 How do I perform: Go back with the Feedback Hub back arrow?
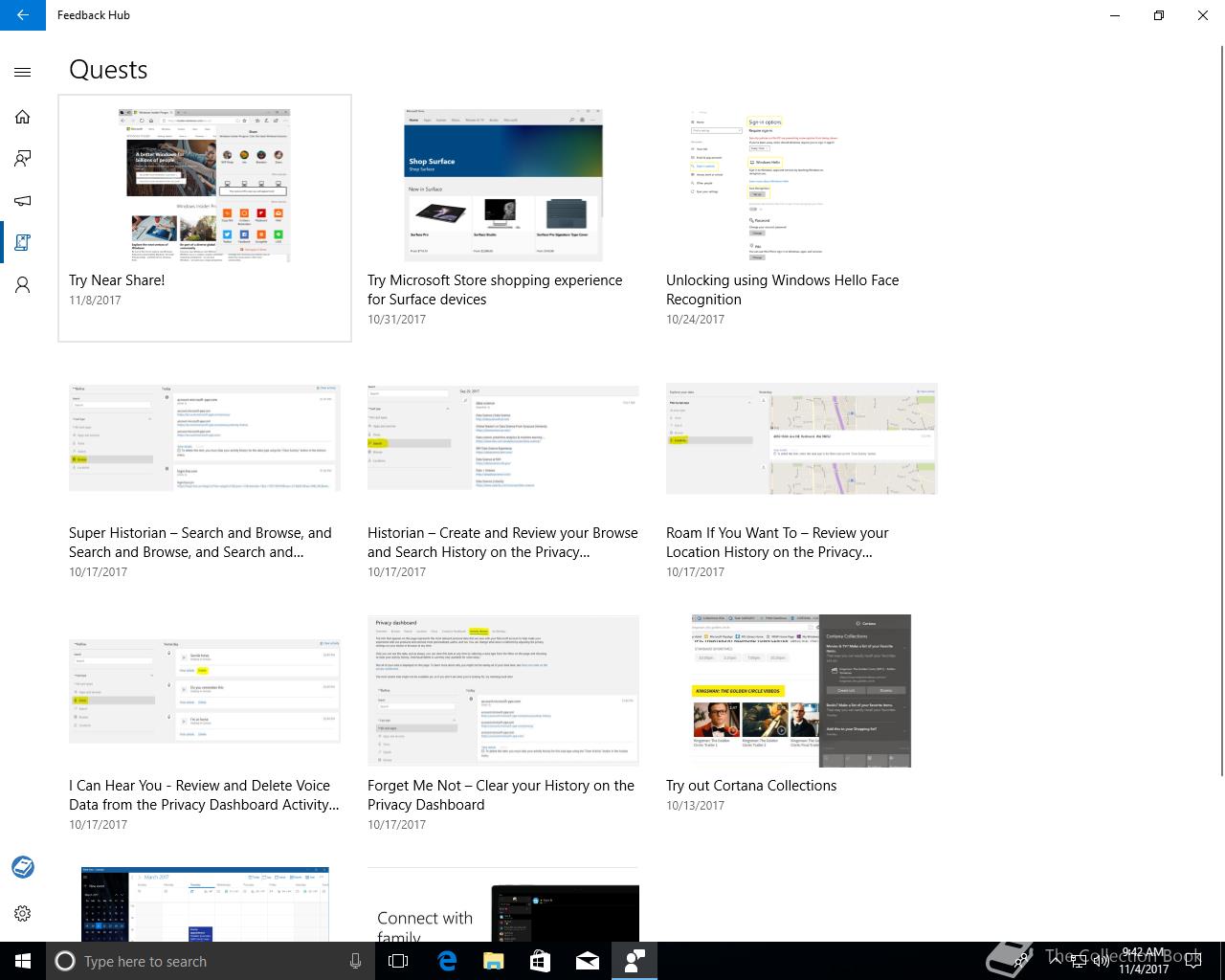(x=23, y=15)
